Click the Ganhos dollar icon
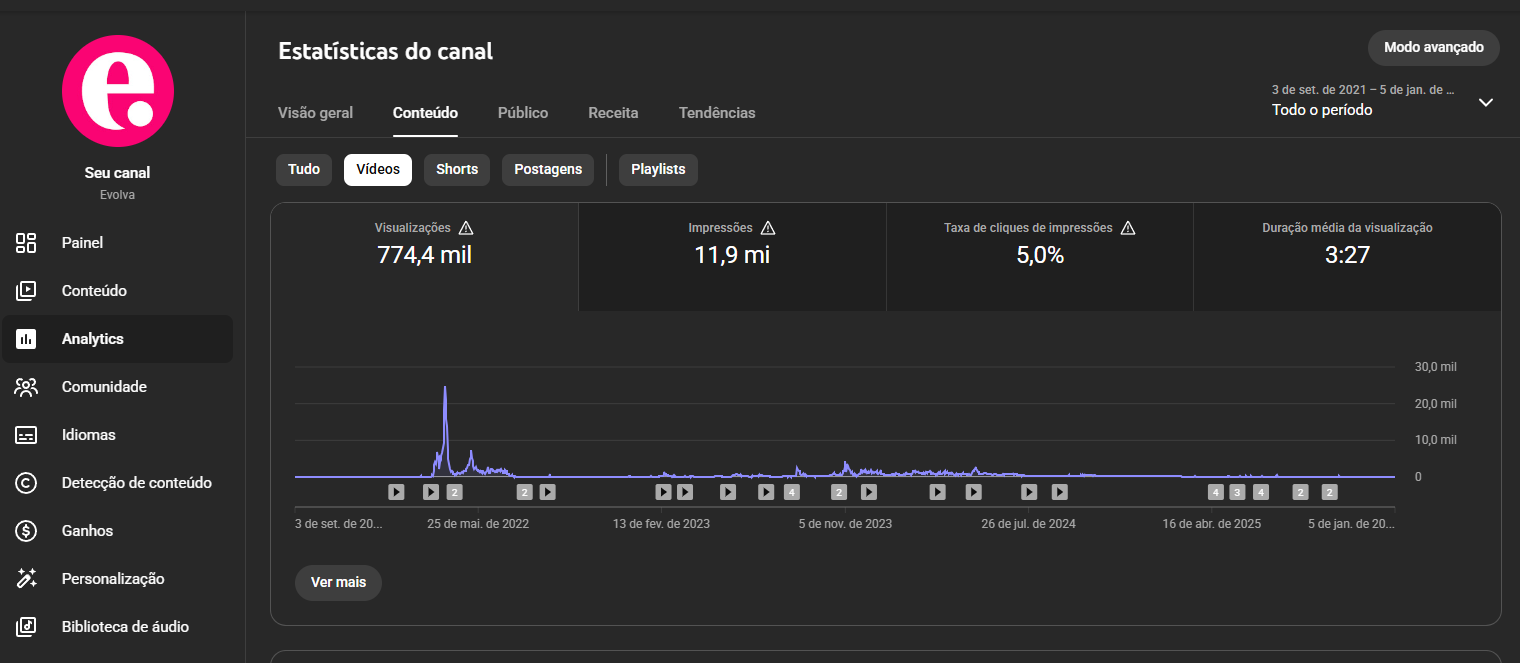This screenshot has width=1520, height=663. [x=26, y=531]
